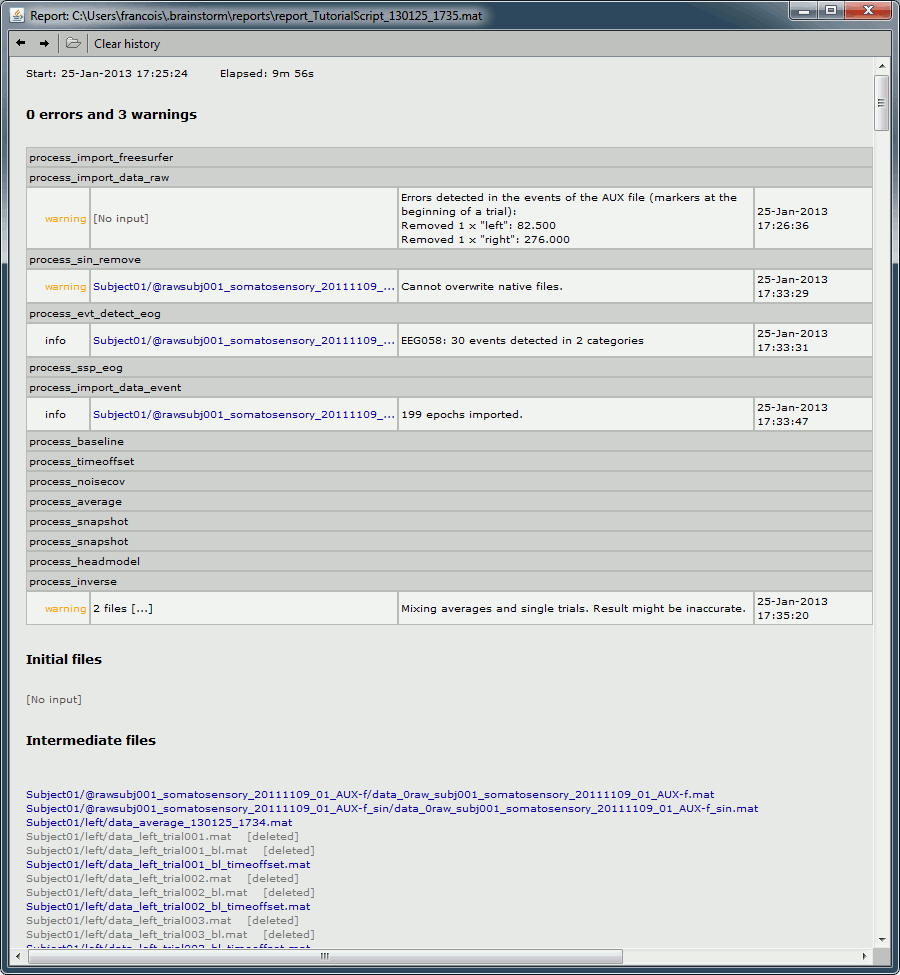The width and height of the screenshot is (900, 975).
Task: Open the Subject01 link in the '199 epochs imported' row
Action: [x=243, y=415]
